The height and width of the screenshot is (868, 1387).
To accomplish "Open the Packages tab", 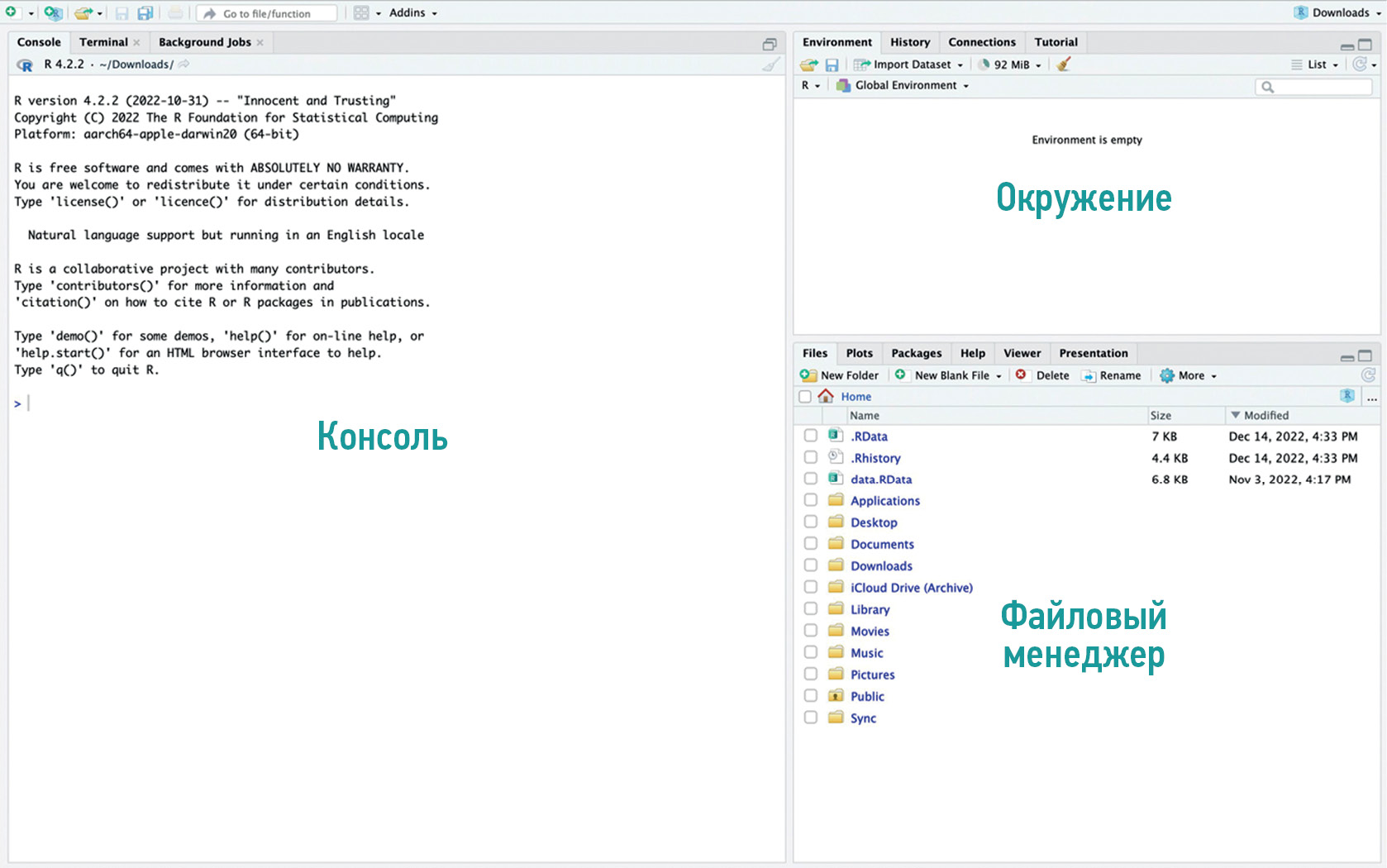I will click(x=916, y=353).
